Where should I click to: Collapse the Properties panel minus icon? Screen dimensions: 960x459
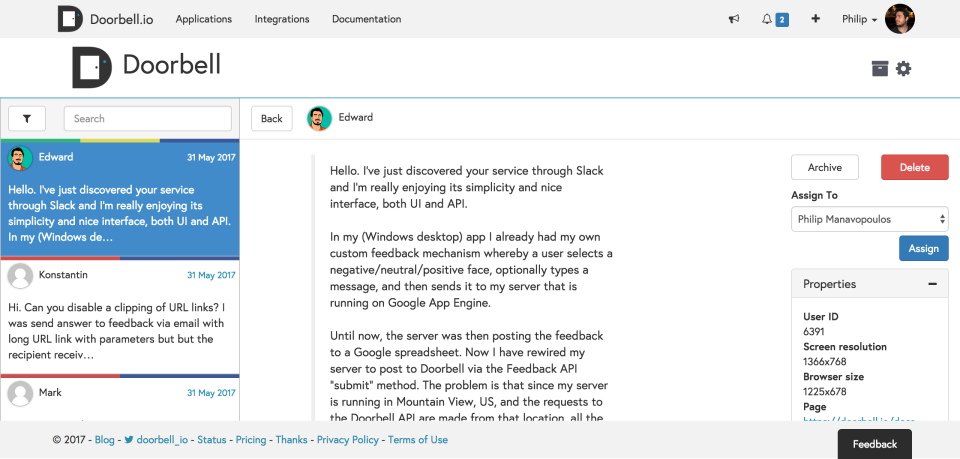tap(932, 284)
